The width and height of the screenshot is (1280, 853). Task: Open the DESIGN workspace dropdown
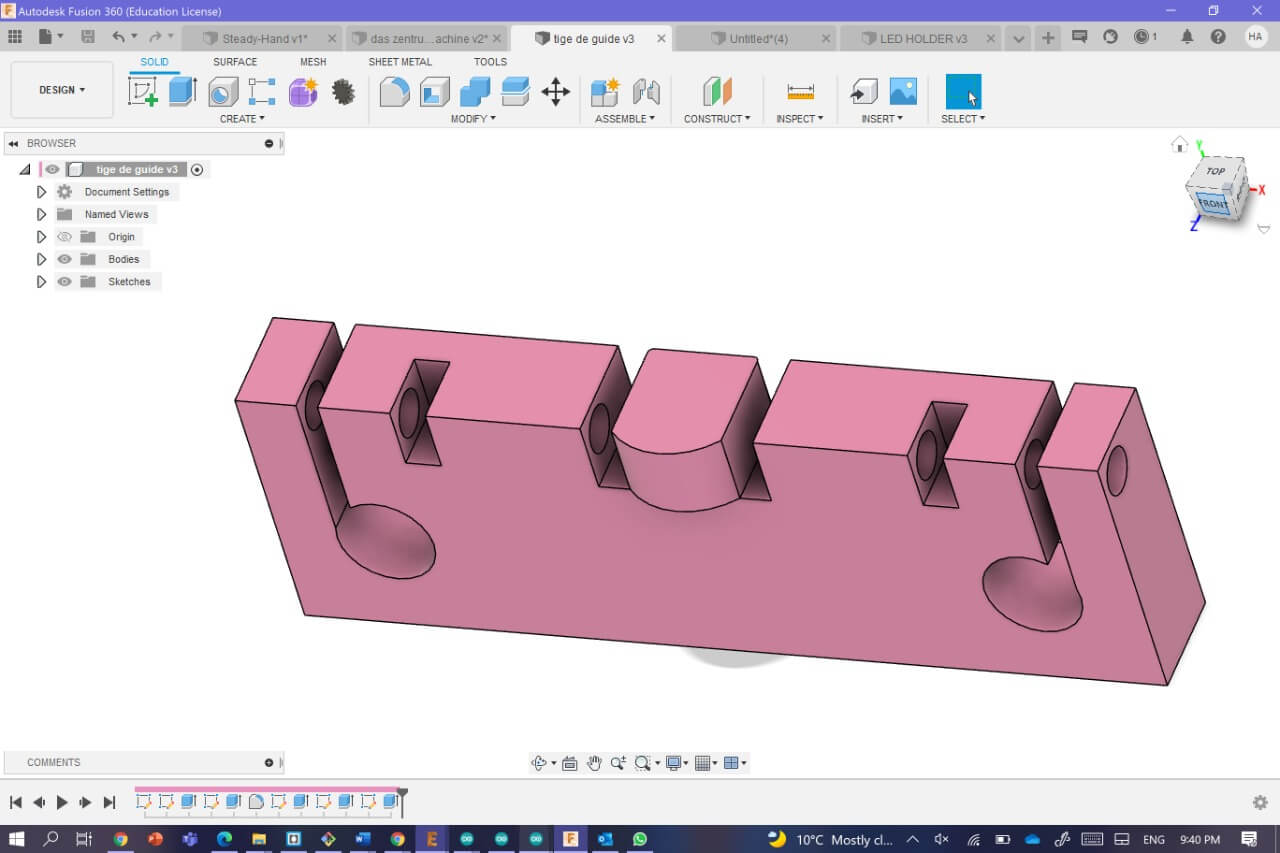pyautogui.click(x=62, y=90)
